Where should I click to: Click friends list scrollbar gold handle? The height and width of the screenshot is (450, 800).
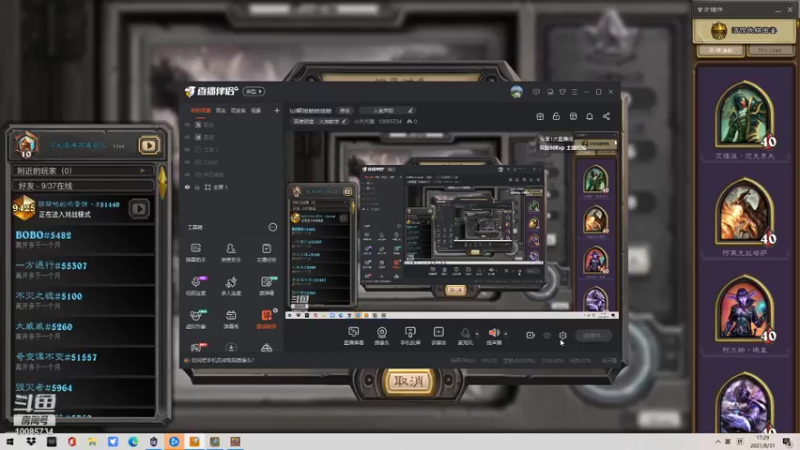tap(163, 182)
